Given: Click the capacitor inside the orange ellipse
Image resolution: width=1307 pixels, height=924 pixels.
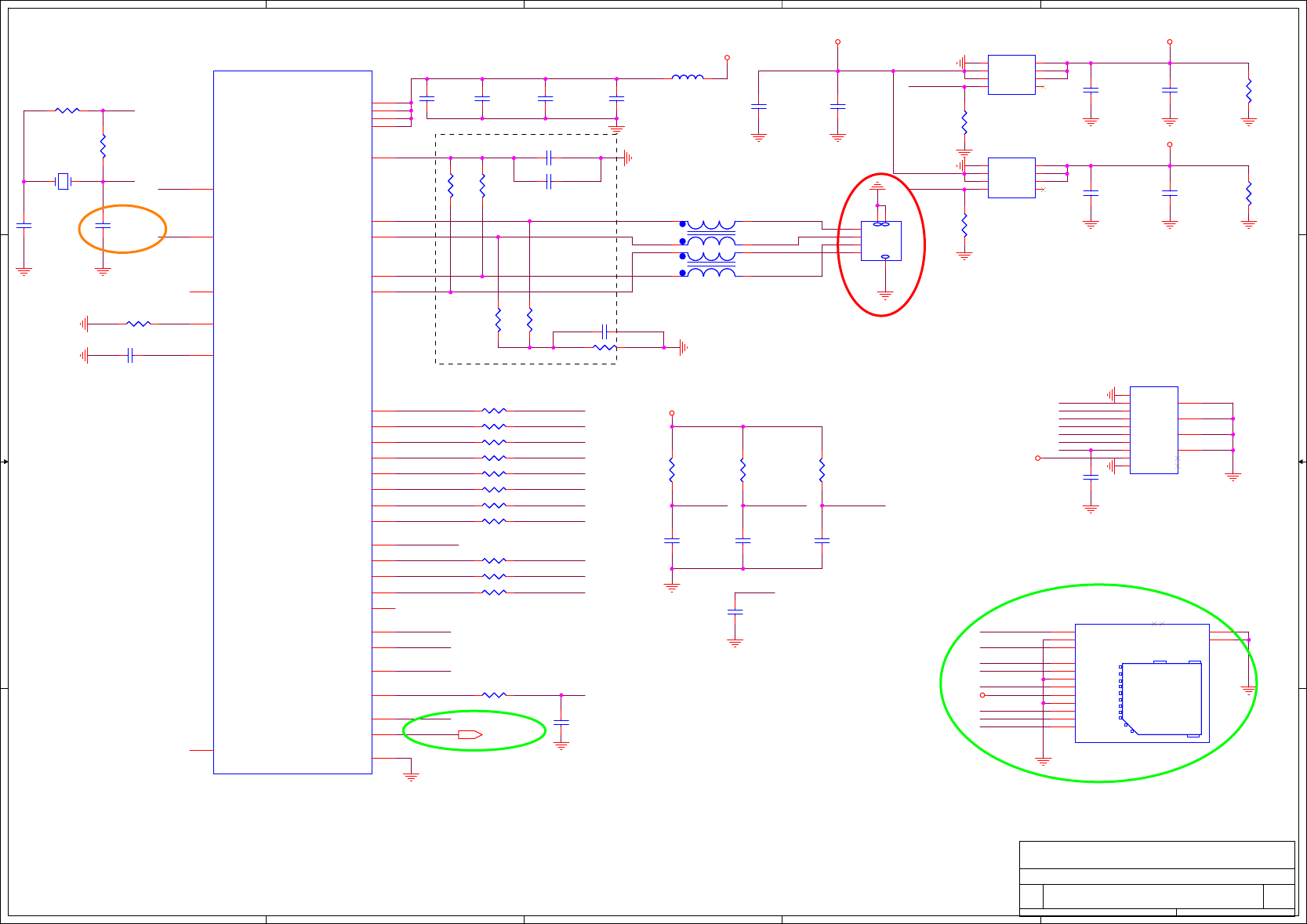Looking at the screenshot, I should point(103,226).
